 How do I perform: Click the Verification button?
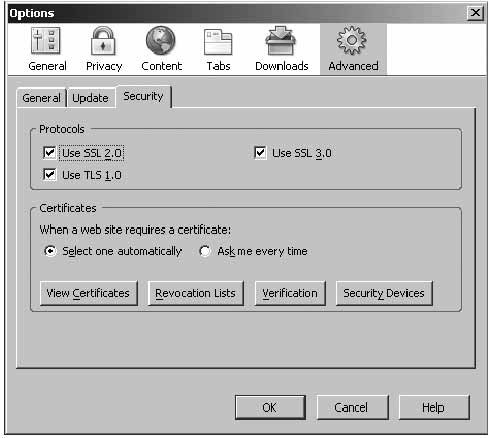coord(290,293)
